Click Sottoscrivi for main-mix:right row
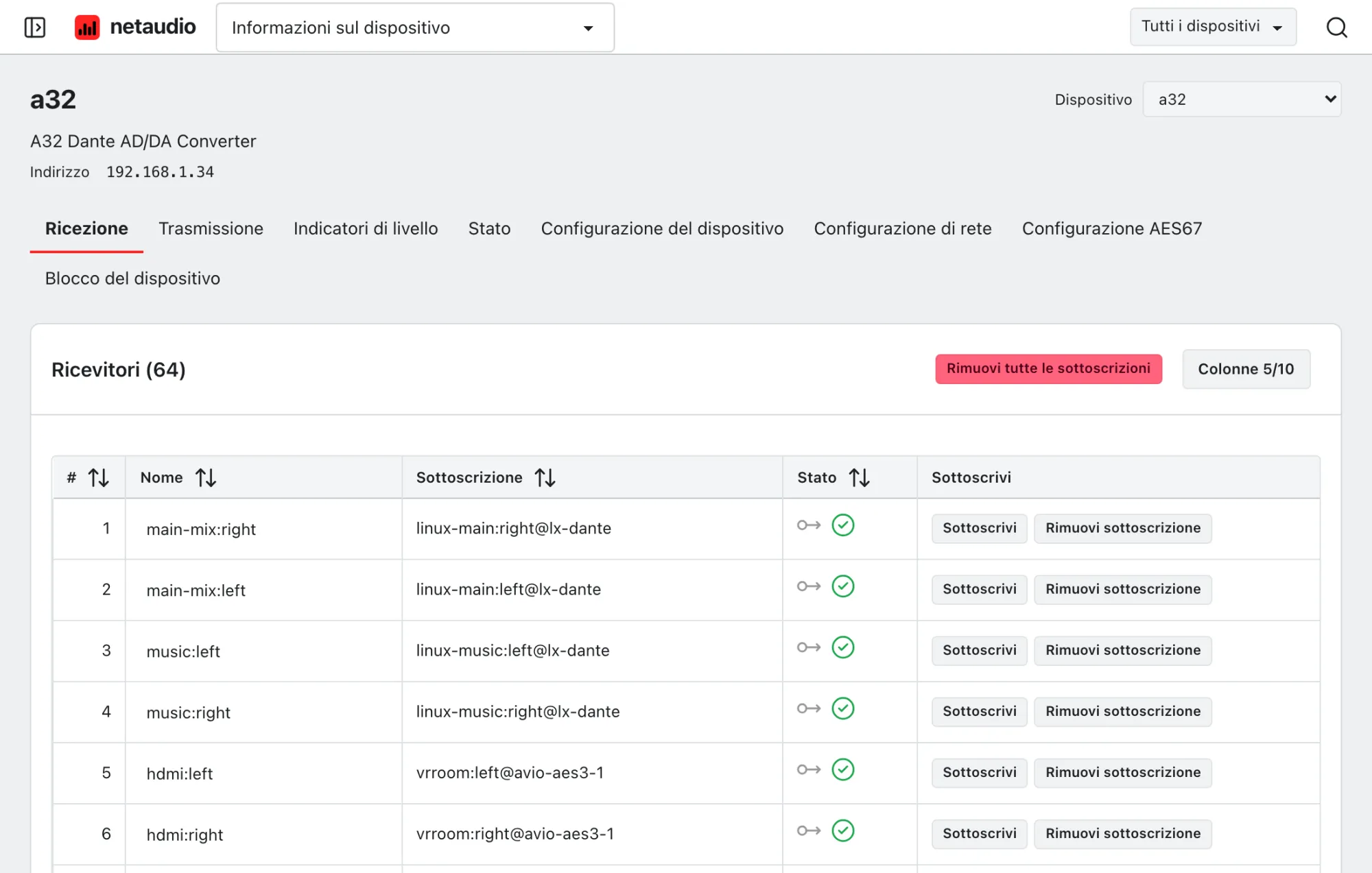Screen dimensions: 1372x873 (979, 528)
